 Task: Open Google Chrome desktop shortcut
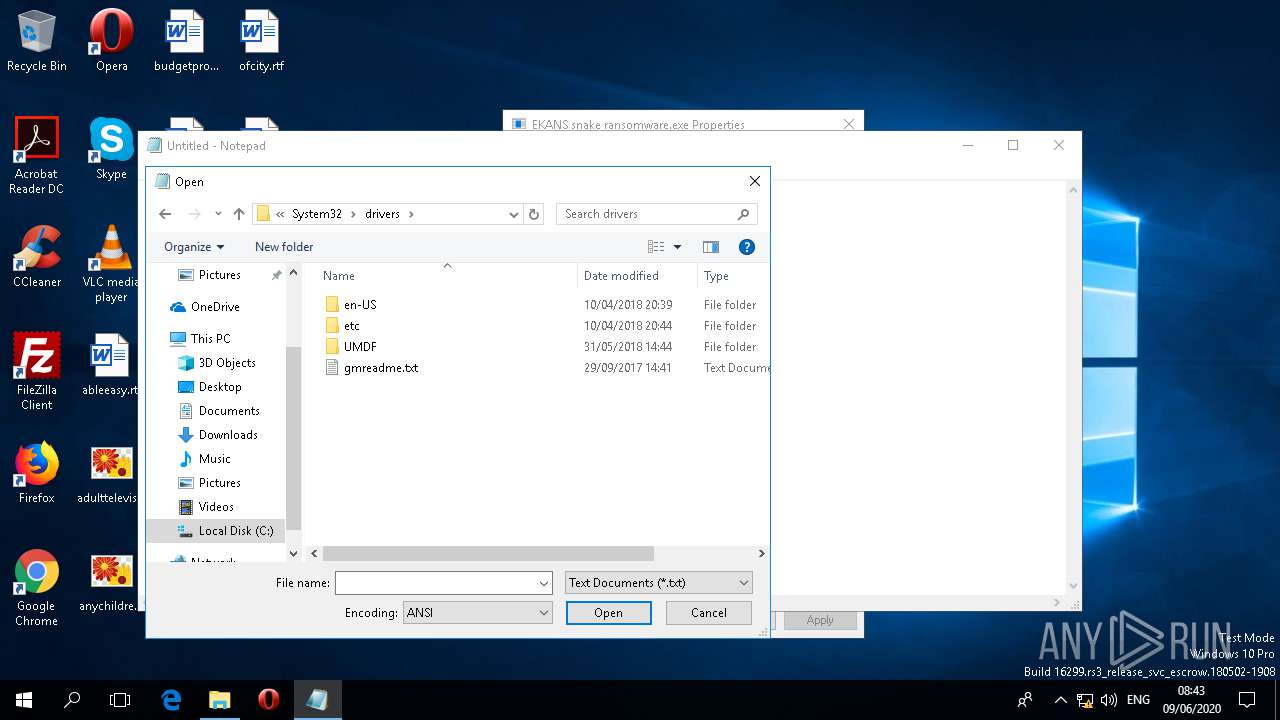point(37,588)
